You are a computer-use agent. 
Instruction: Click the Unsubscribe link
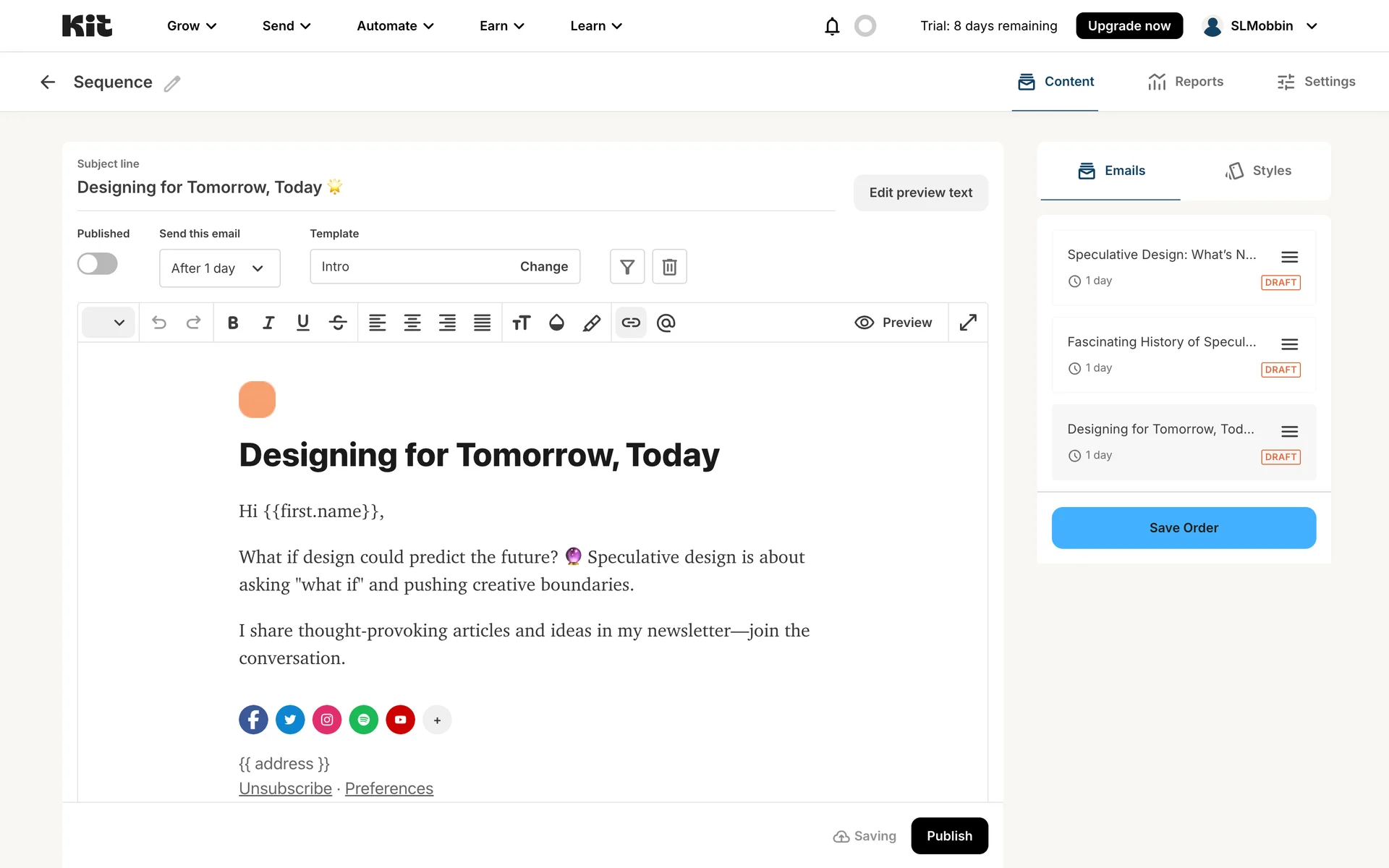pos(285,788)
